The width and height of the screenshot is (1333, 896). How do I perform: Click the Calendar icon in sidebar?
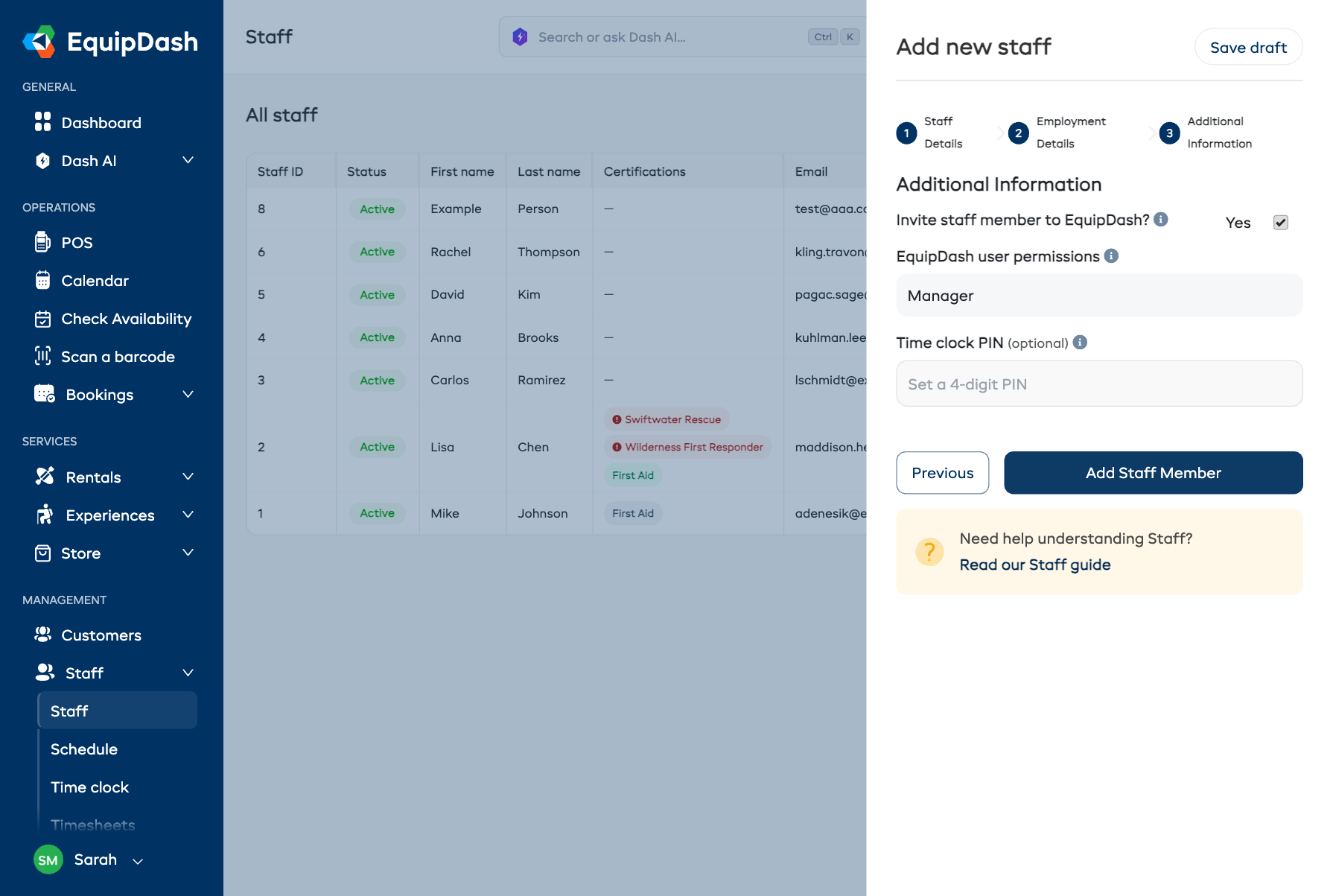[x=43, y=280]
